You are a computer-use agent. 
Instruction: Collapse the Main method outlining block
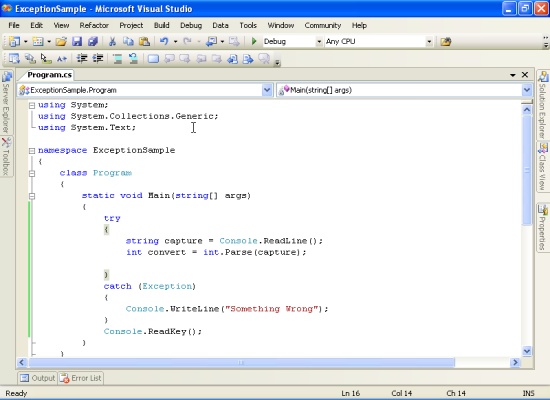click(32, 196)
